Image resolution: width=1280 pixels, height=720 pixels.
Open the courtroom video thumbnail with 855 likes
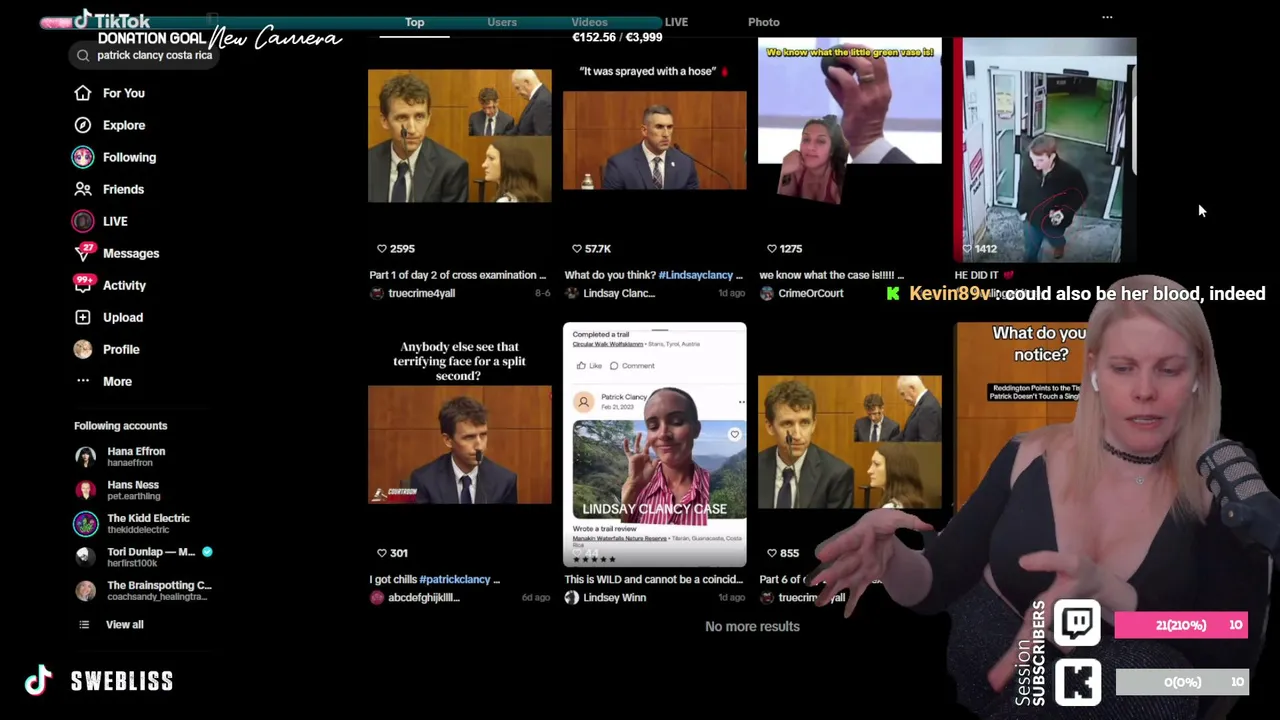[850, 443]
